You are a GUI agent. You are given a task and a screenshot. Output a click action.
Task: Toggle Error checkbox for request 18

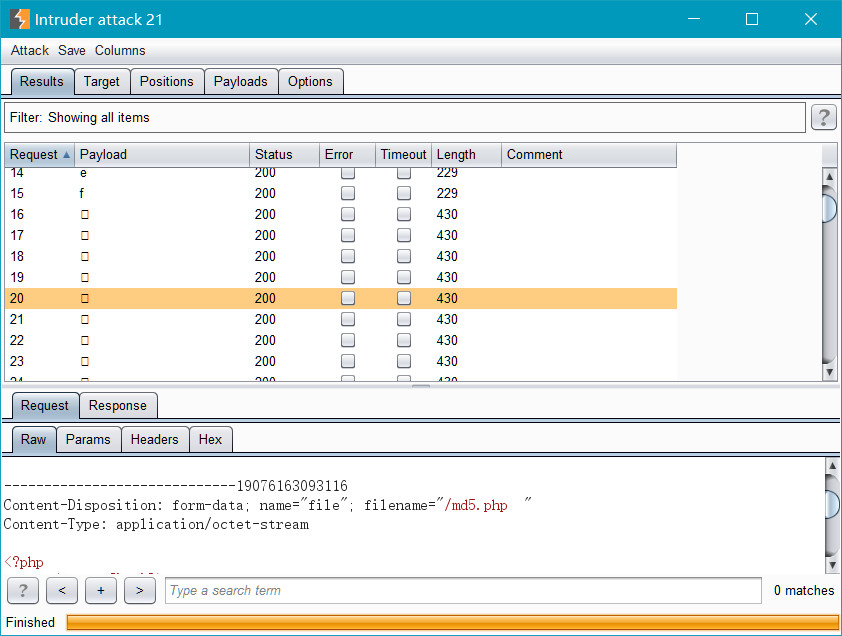pos(347,256)
